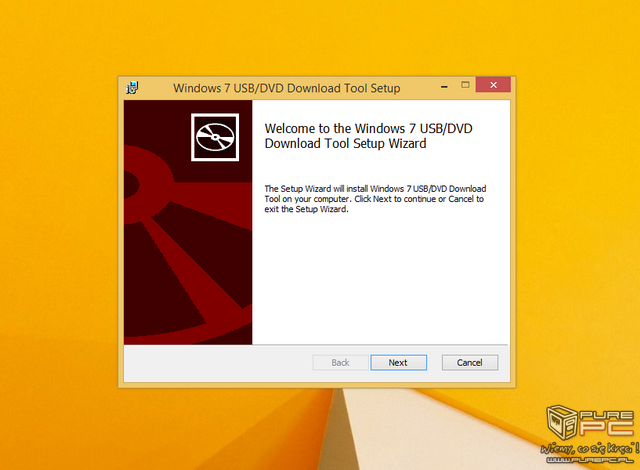Minimize the Setup window
640x470 pixels.
pyautogui.click(x=444, y=86)
